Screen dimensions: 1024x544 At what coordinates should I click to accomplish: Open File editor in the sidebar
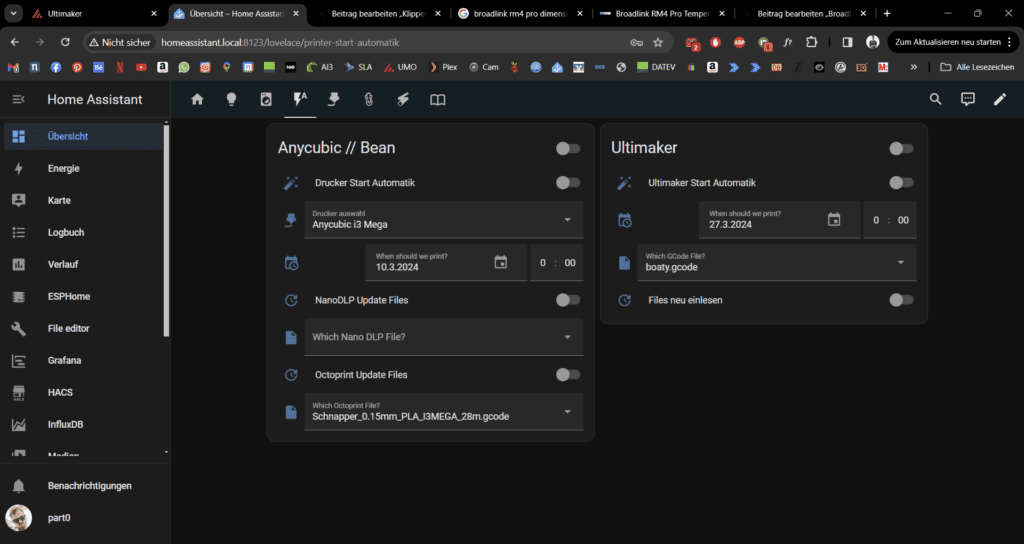point(84,328)
